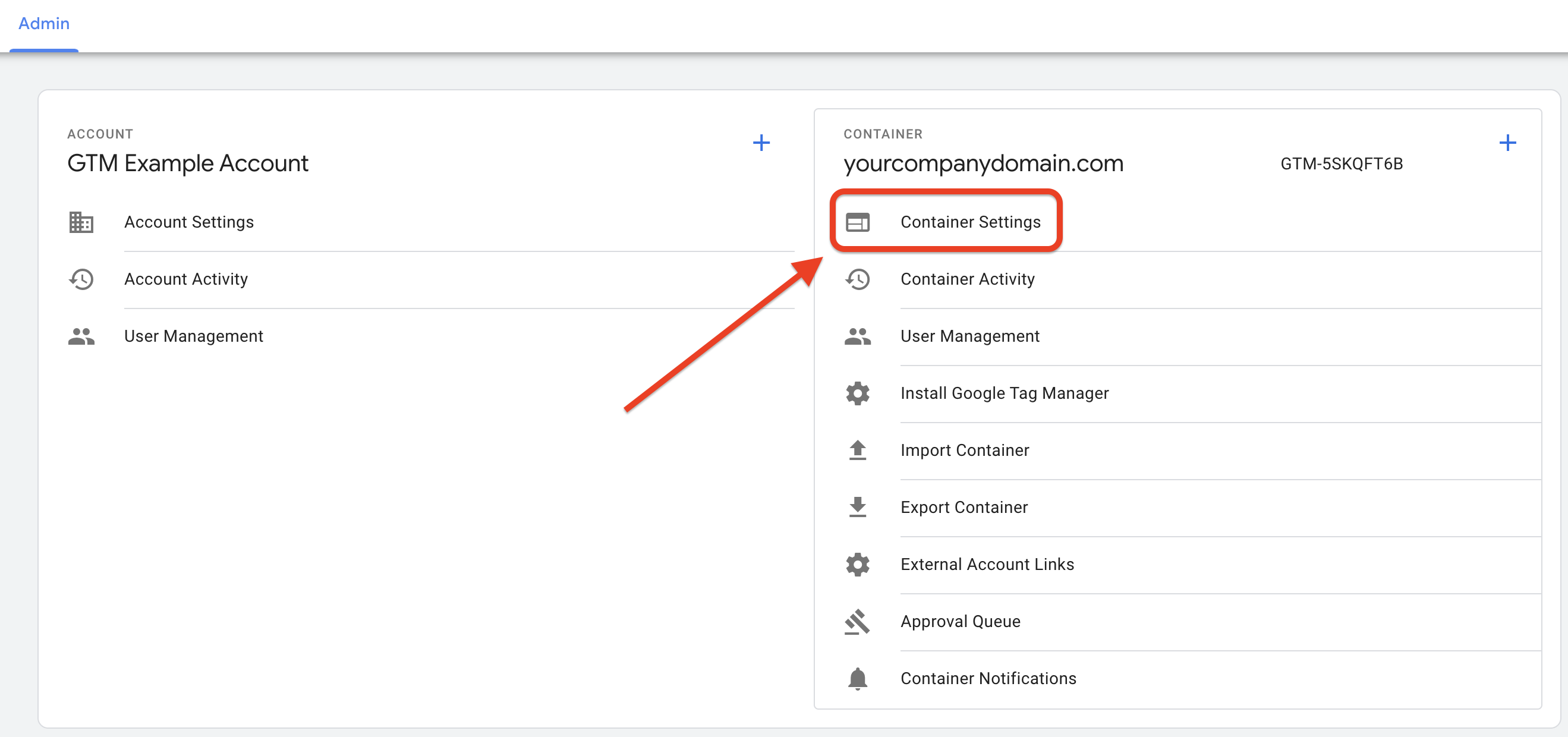Open Account Activity
Viewport: 1568px width, 737px height.
click(185, 279)
